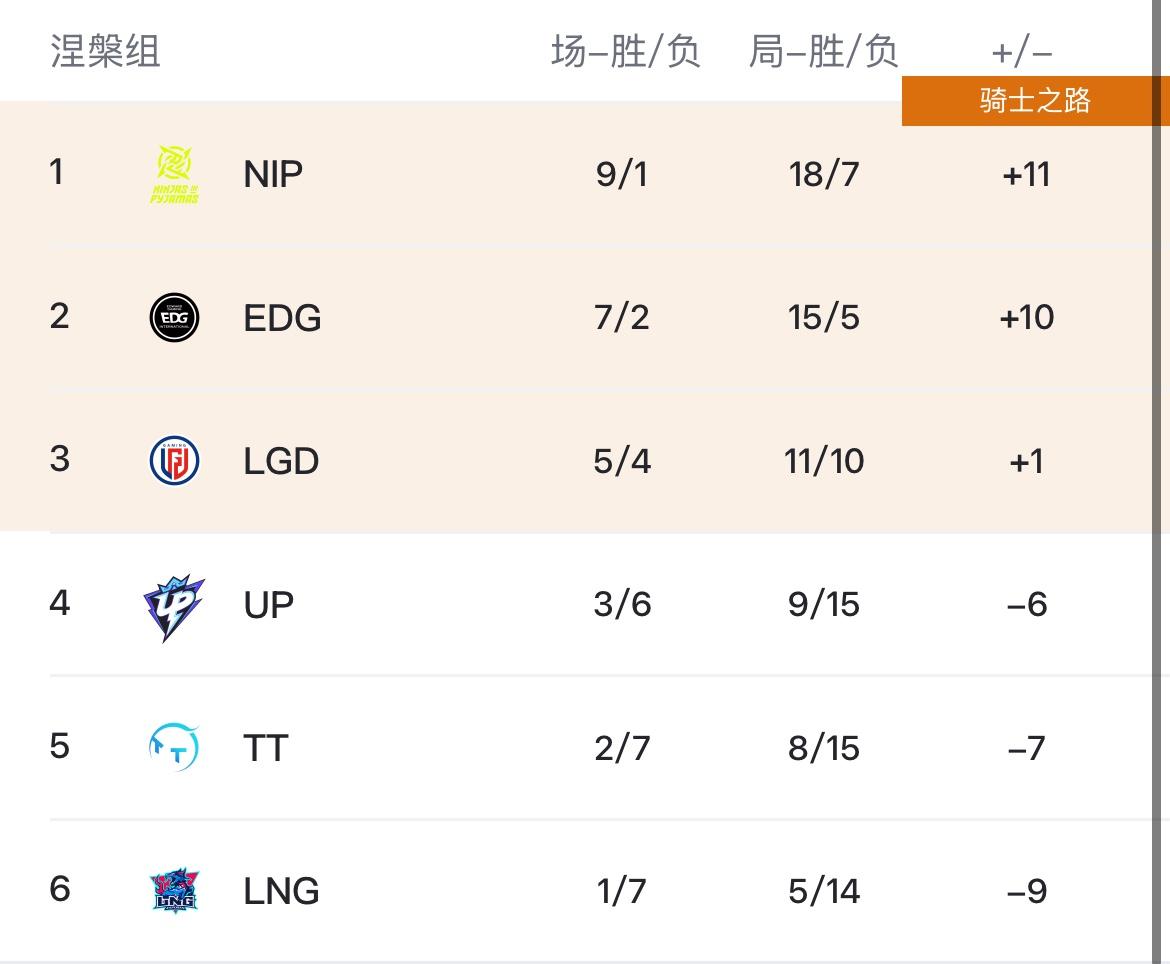Click the 场-胜/负 column header
This screenshot has width=1170, height=964.
(x=625, y=51)
